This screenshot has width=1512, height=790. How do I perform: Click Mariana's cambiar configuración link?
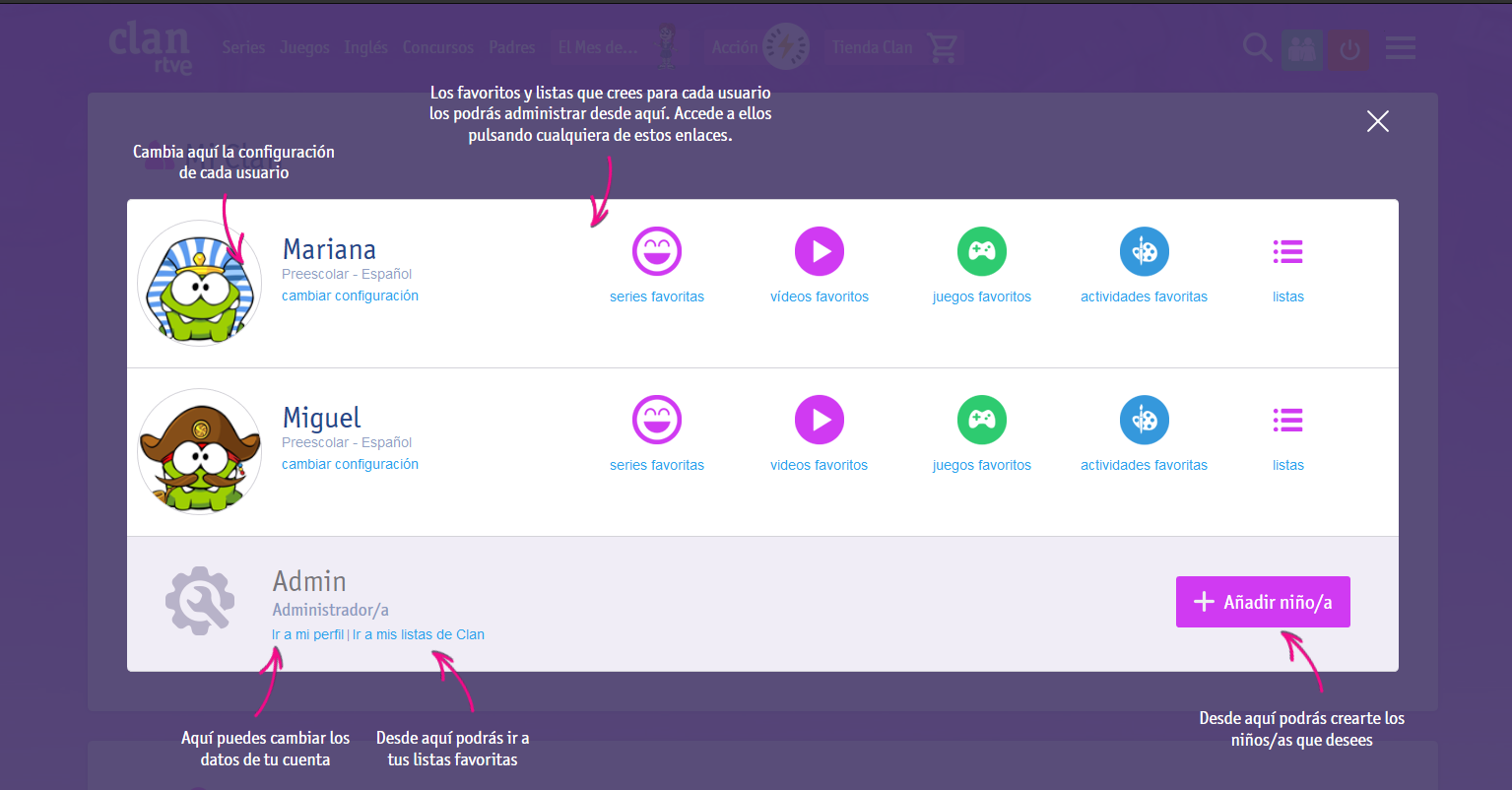point(350,296)
